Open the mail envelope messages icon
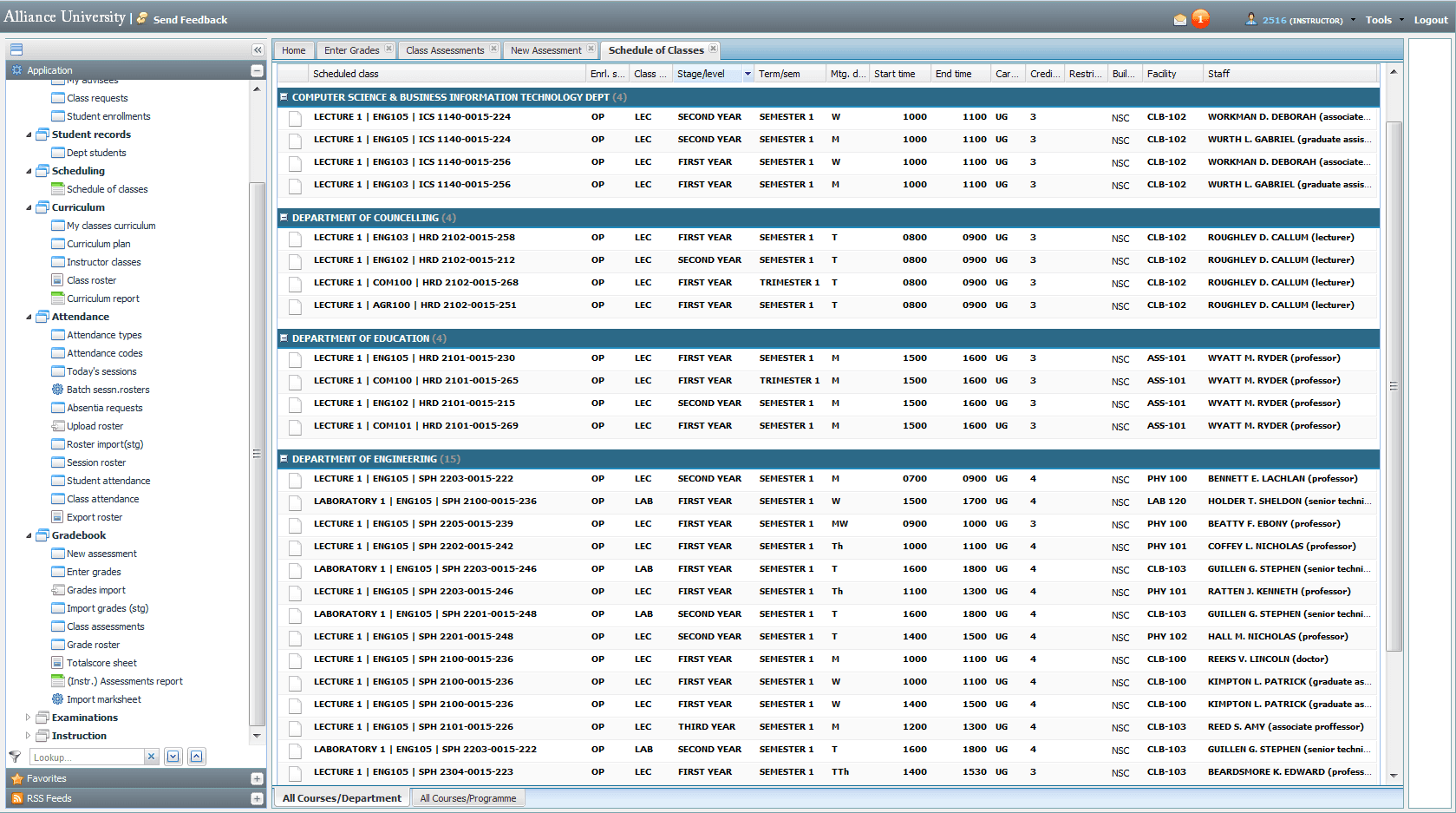The height and width of the screenshot is (813, 1456). pos(1179,20)
